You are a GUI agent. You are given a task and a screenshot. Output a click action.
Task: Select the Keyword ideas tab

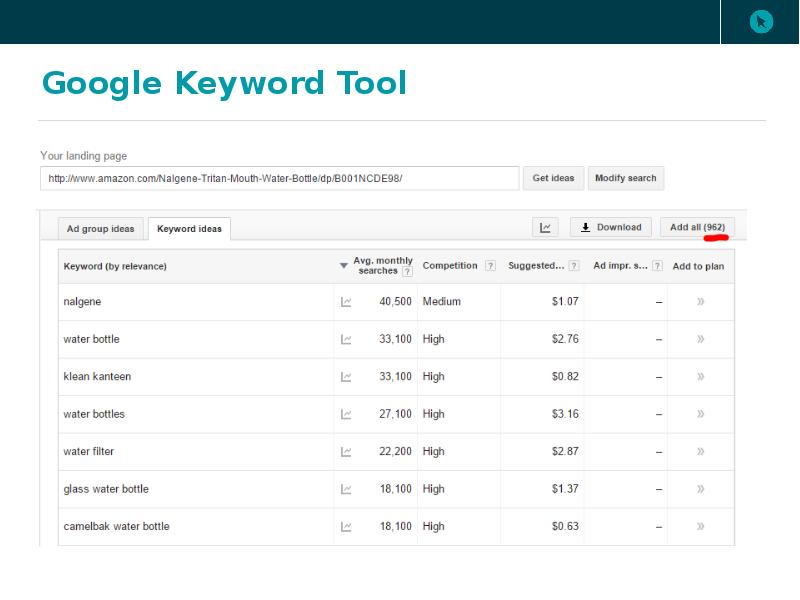pyautogui.click(x=189, y=229)
